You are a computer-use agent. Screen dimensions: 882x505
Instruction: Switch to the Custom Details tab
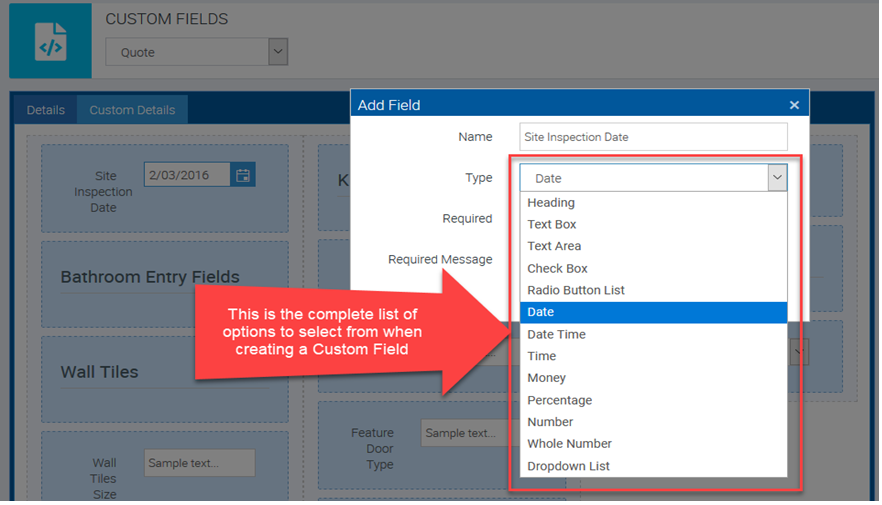[x=132, y=110]
